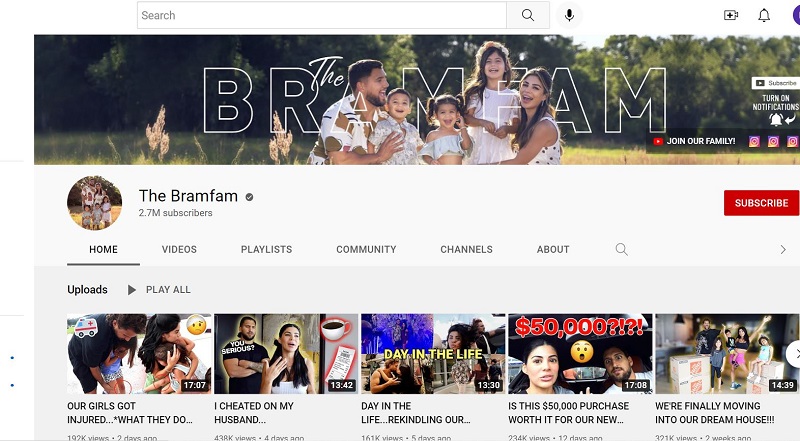Click the Play All triangle icon
800x441 pixels.
[x=131, y=290]
